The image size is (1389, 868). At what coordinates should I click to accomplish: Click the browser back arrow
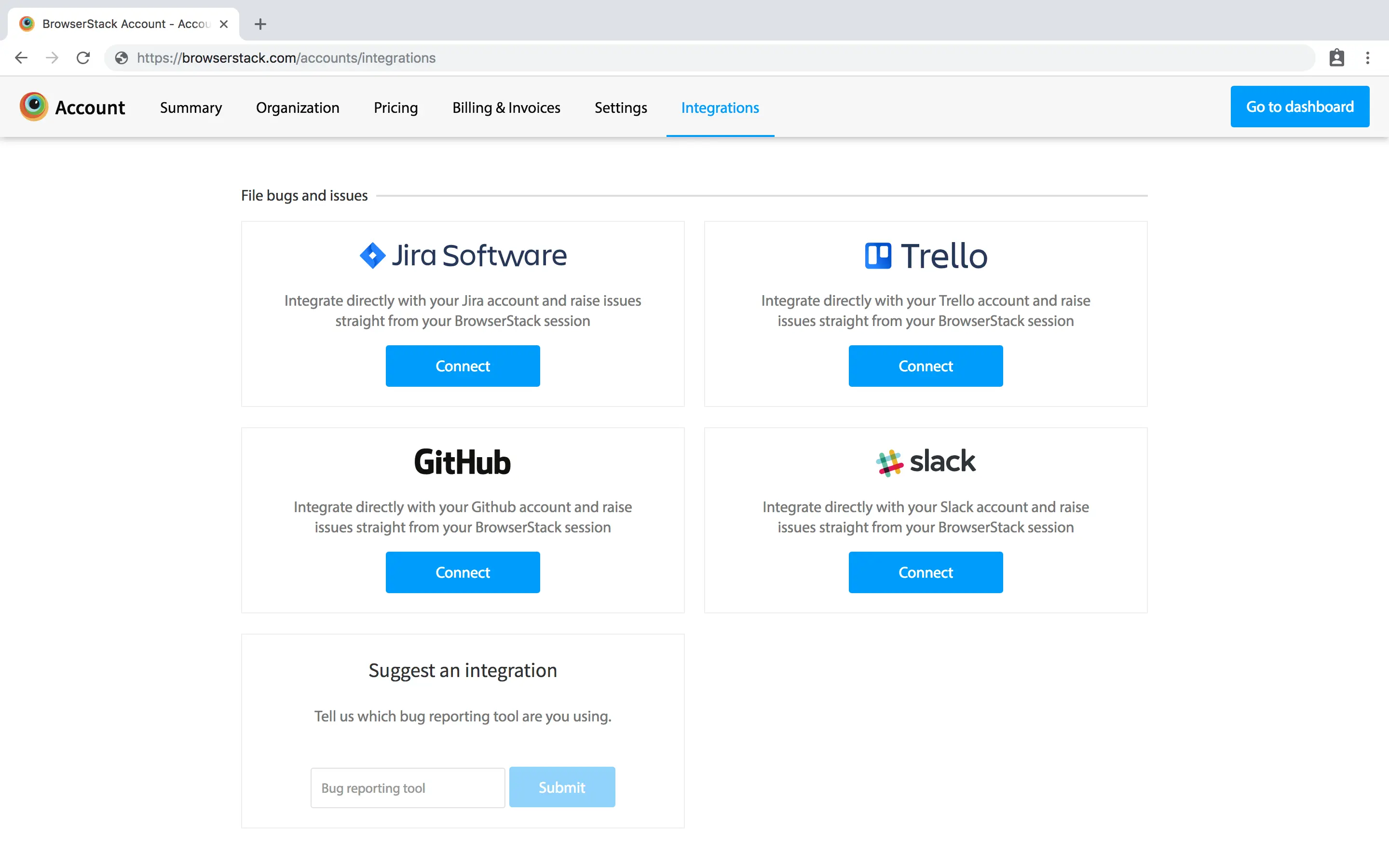[21, 58]
